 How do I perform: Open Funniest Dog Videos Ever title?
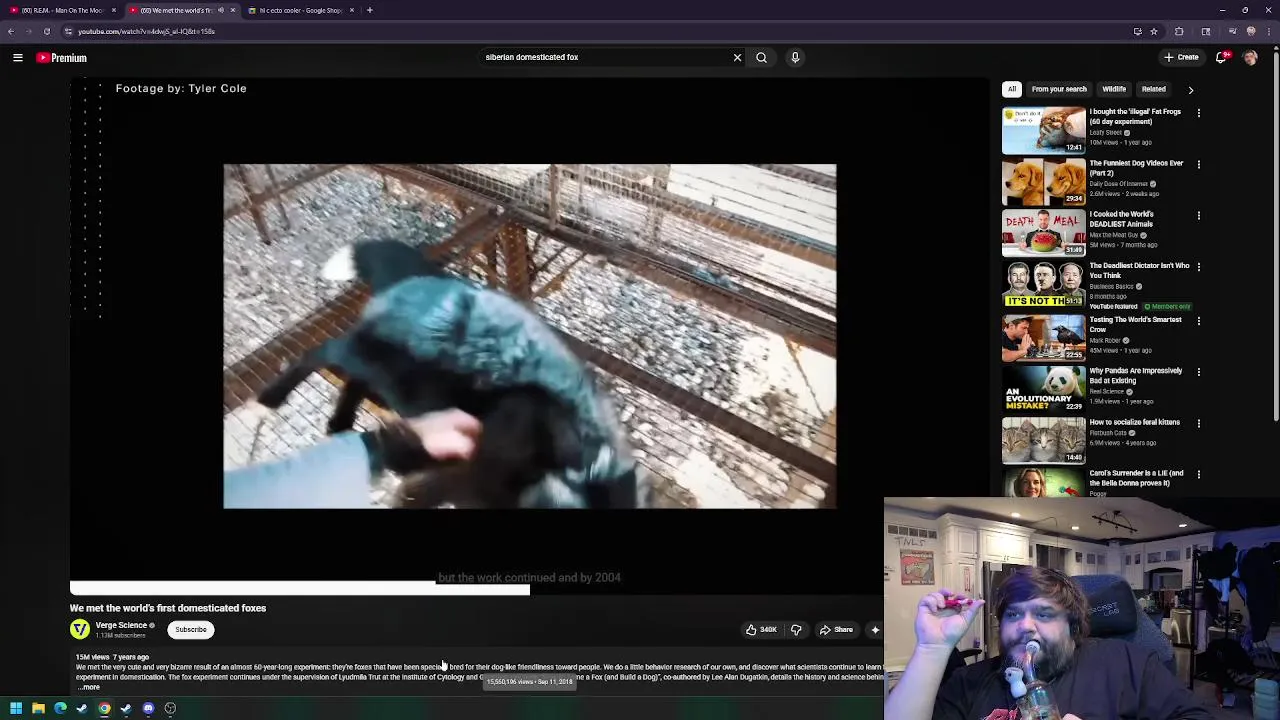point(1136,168)
